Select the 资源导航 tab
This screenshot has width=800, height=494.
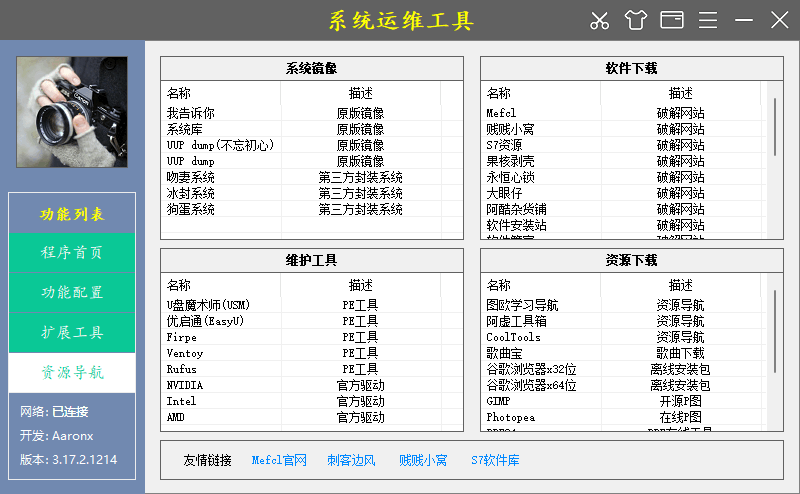point(72,373)
